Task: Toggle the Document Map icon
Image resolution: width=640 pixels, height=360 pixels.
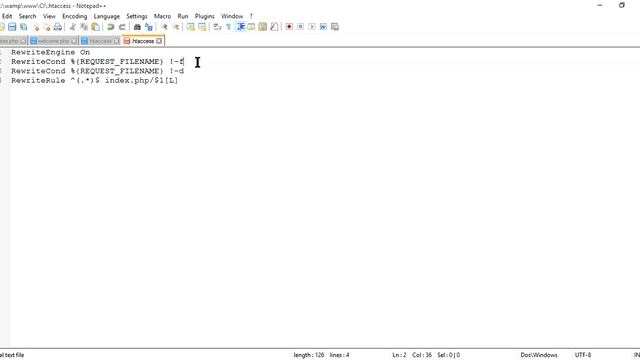Action: [x=263, y=27]
